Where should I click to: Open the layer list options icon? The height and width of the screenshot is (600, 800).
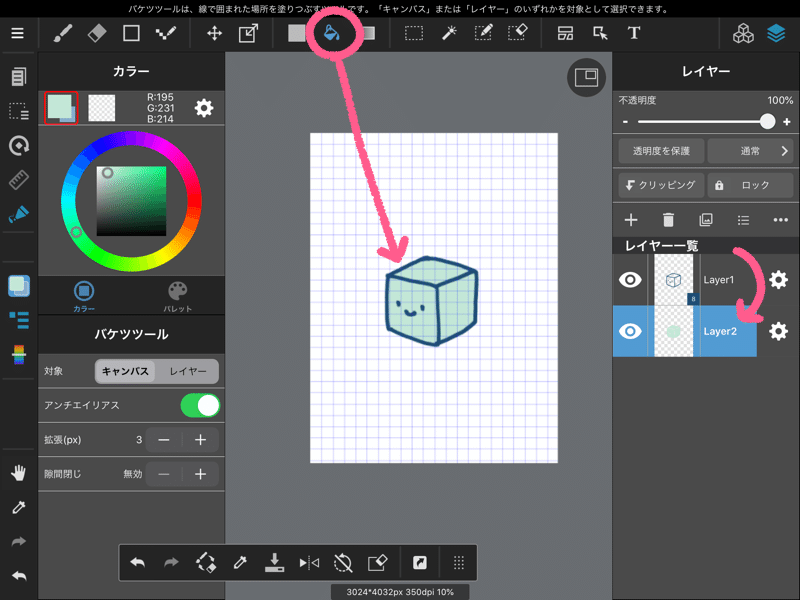pyautogui.click(x=743, y=220)
